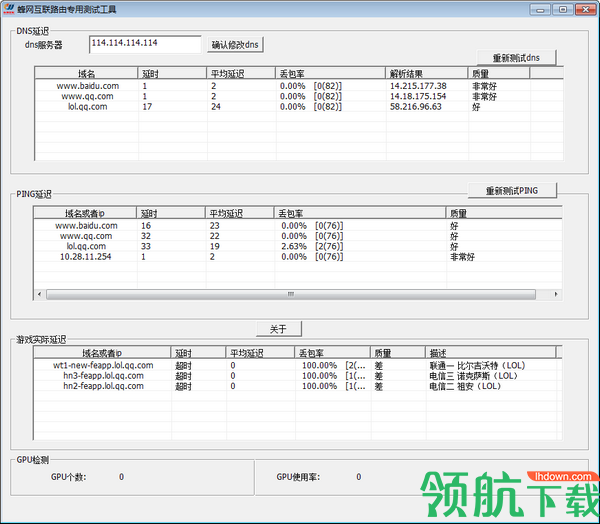Close the window

pyautogui.click(x=585, y=10)
